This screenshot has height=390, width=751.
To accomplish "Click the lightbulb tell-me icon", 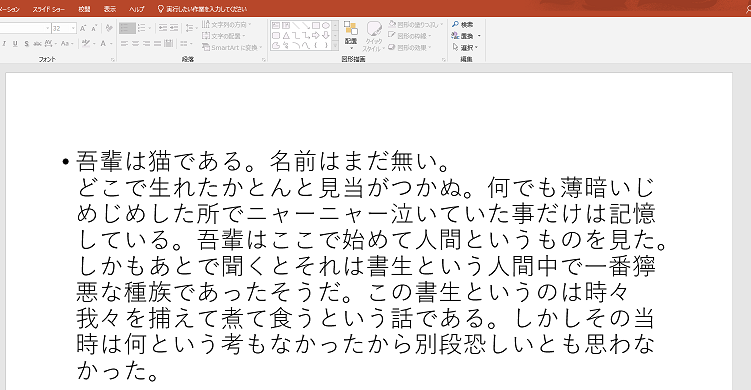I will point(160,9).
